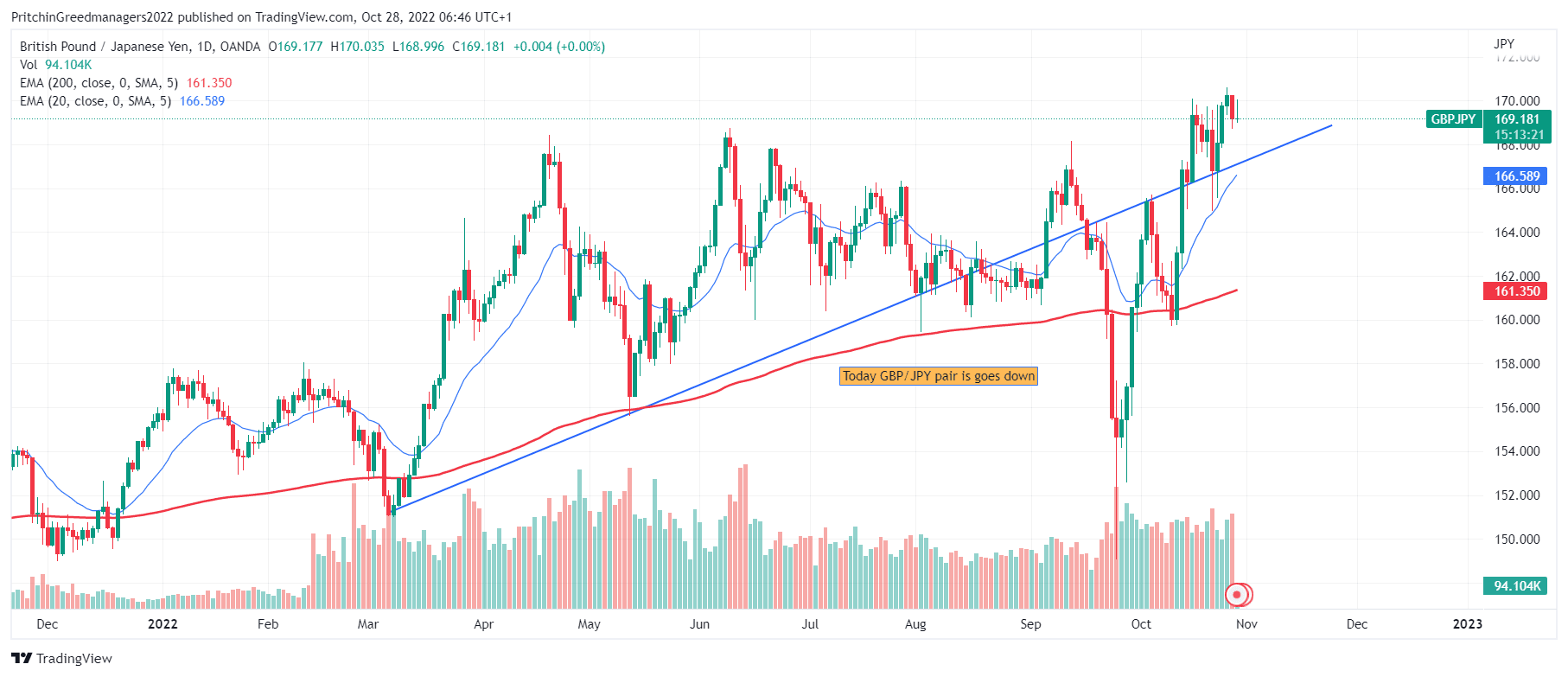Image resolution: width=1568 pixels, height=677 pixels.
Task: Click the 161.350 value in EMA 200 legend
Action: tap(209, 83)
